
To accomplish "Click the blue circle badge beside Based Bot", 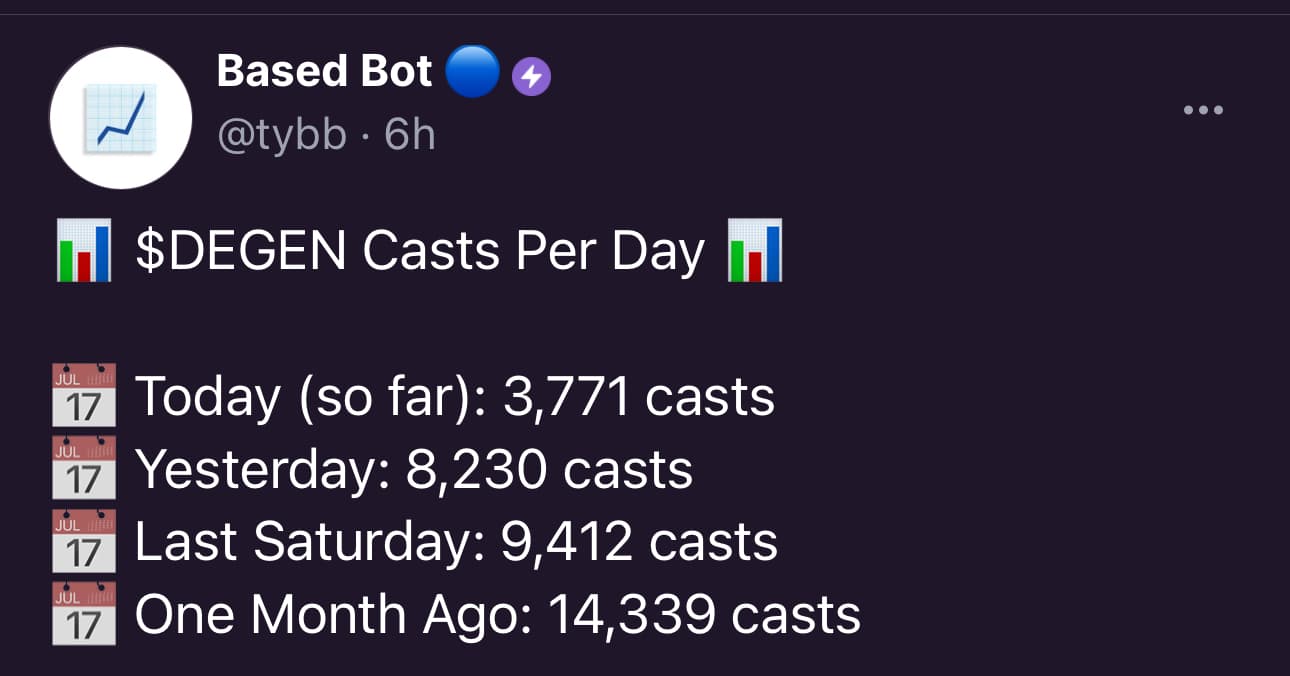I will [471, 72].
